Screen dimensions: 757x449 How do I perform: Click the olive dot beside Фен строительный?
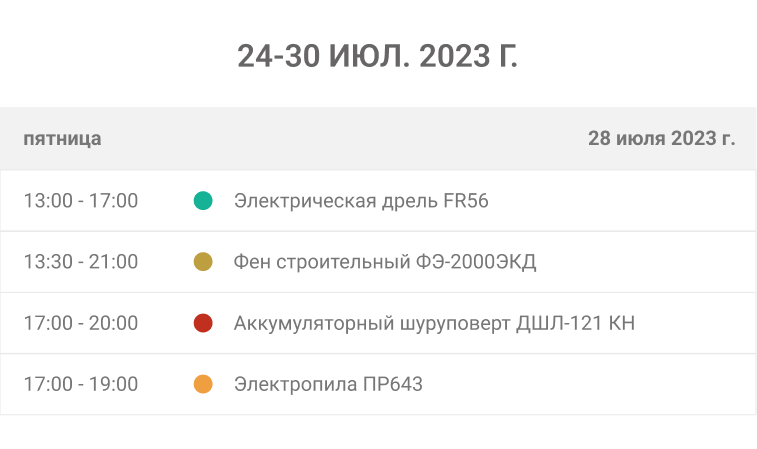(x=203, y=262)
